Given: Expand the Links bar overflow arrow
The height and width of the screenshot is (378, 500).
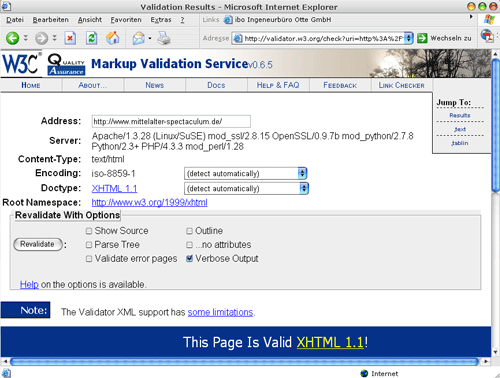Looking at the screenshot, I should (x=471, y=16).
